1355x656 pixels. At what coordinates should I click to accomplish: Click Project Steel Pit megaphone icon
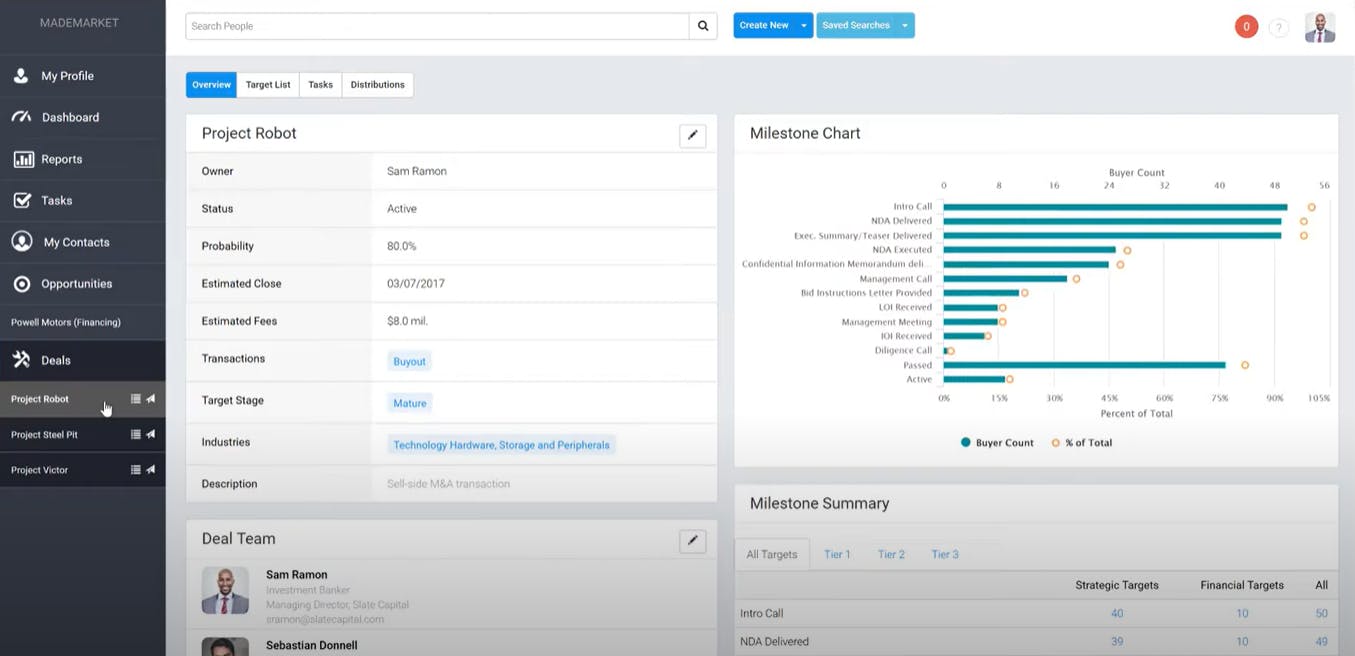coord(151,435)
